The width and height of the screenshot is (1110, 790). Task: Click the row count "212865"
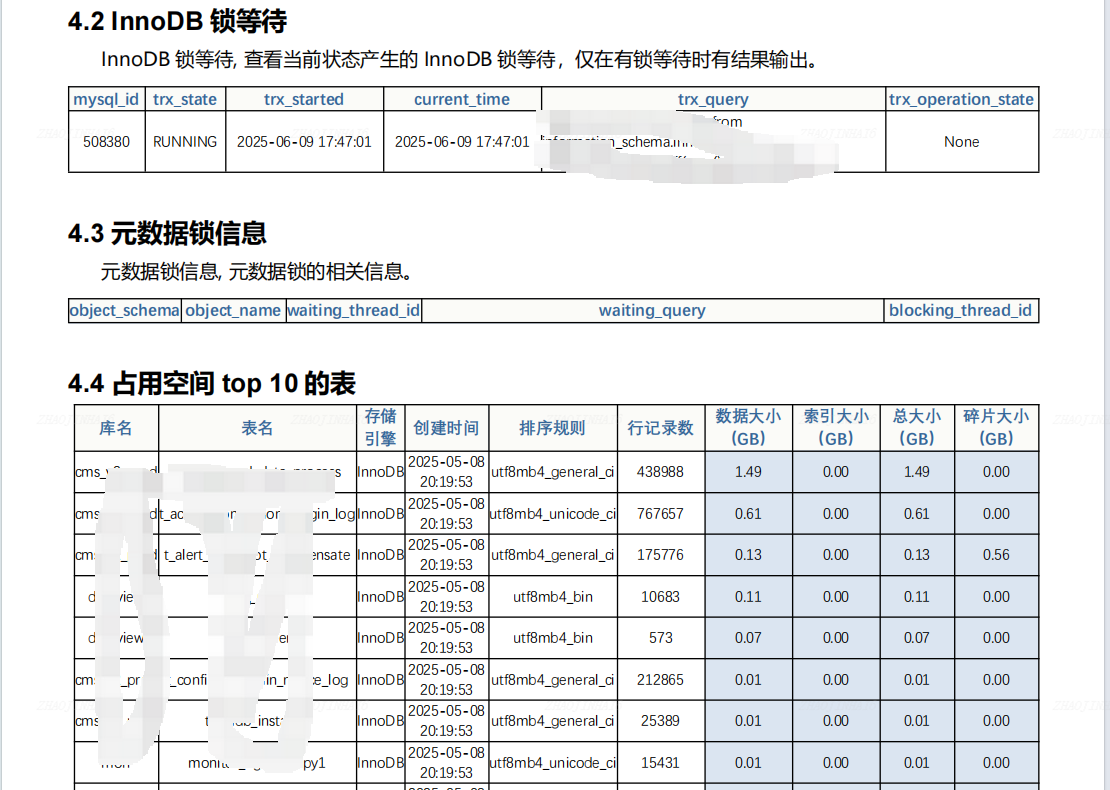pos(660,680)
